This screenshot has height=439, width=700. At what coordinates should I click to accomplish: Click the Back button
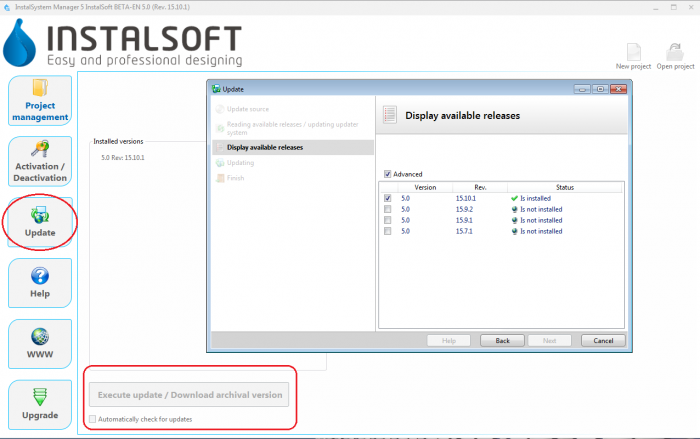502,340
